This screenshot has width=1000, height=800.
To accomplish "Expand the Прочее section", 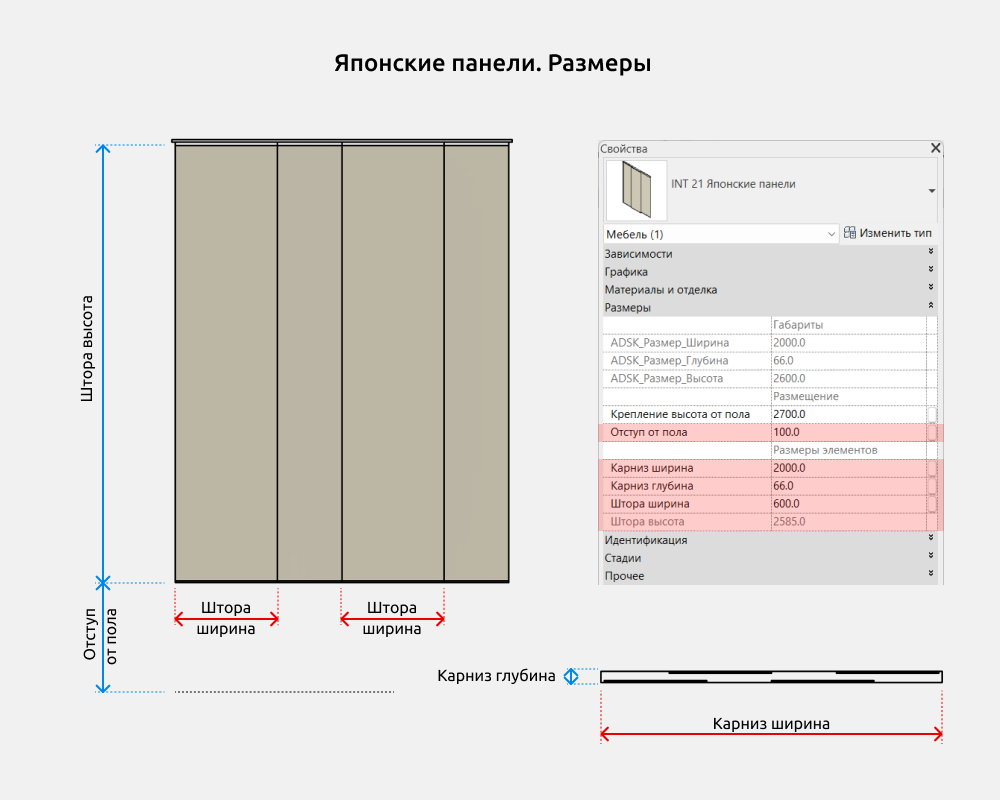I will point(930,574).
